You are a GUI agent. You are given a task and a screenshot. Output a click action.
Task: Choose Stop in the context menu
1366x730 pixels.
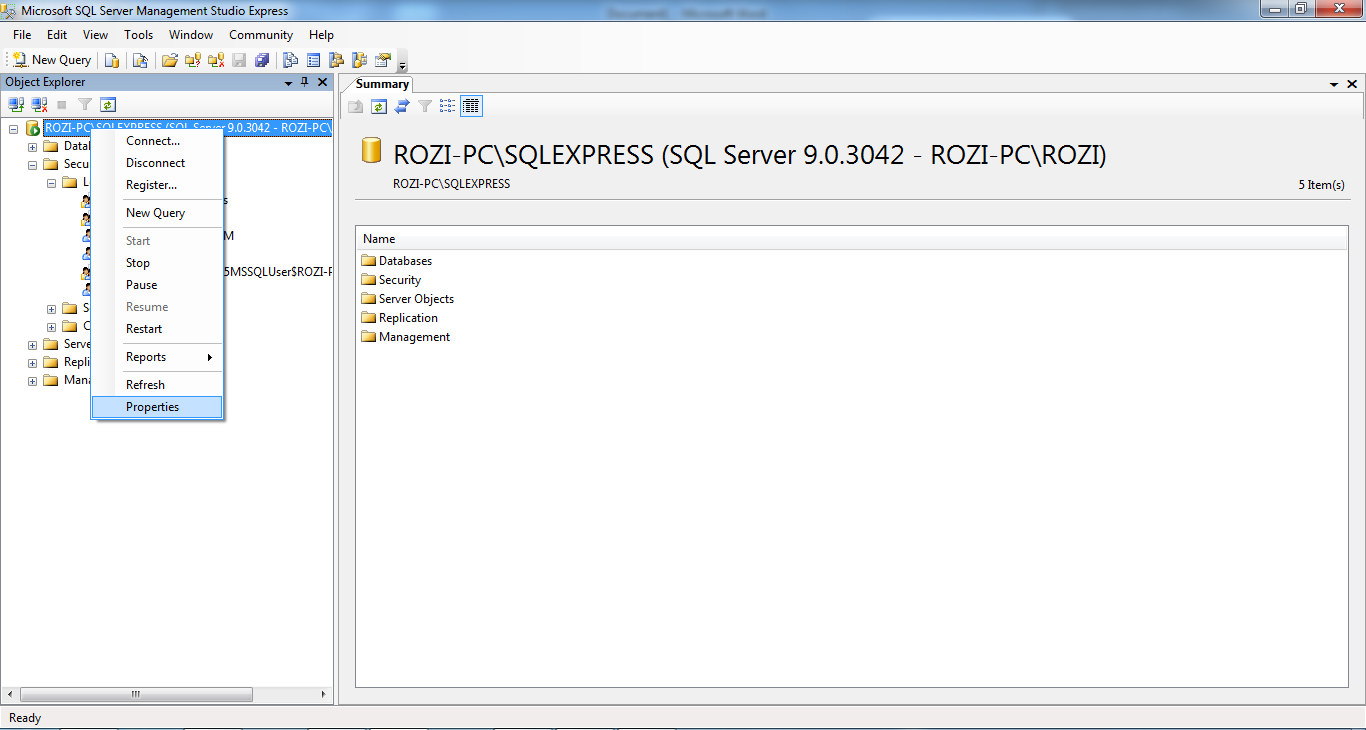click(156, 263)
